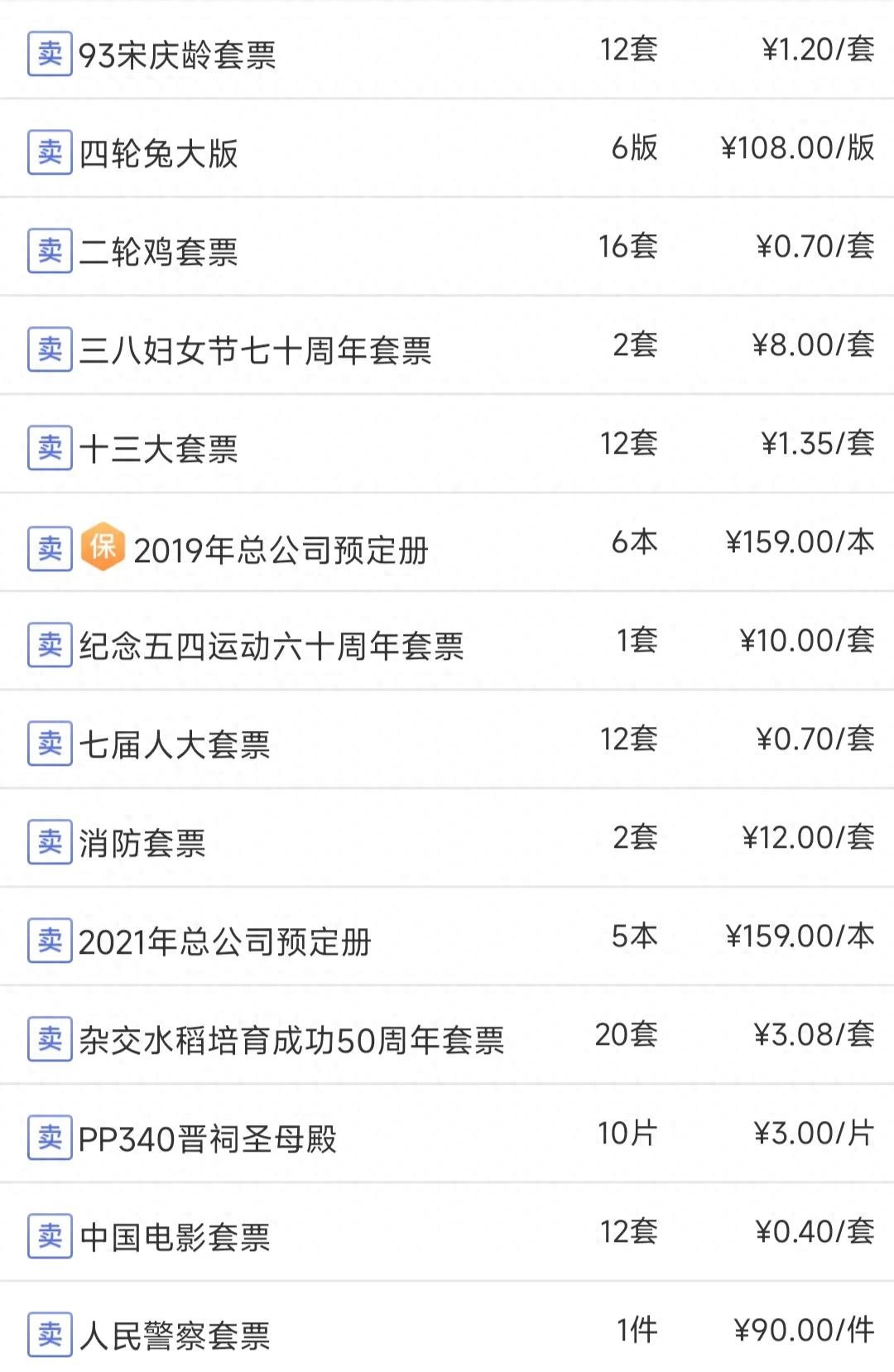Click the ¥12.00/套 price for 消防套票
The image size is (894, 1372).
coord(808,838)
